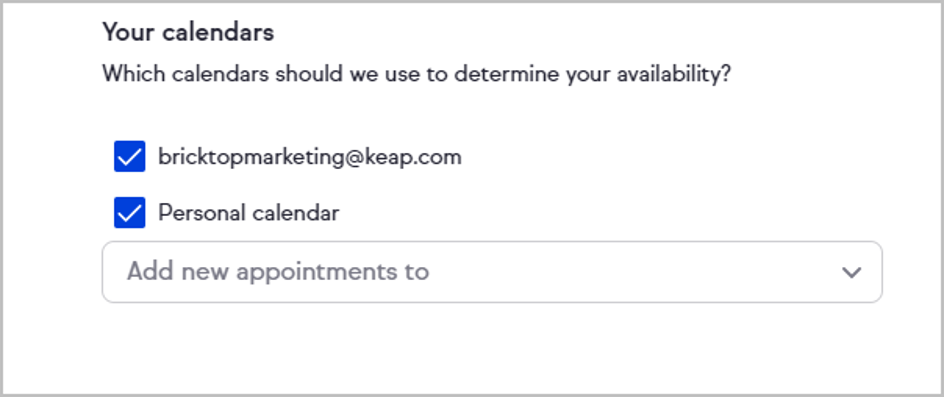Click the chevron arrow in appointments dropdown

tap(851, 272)
